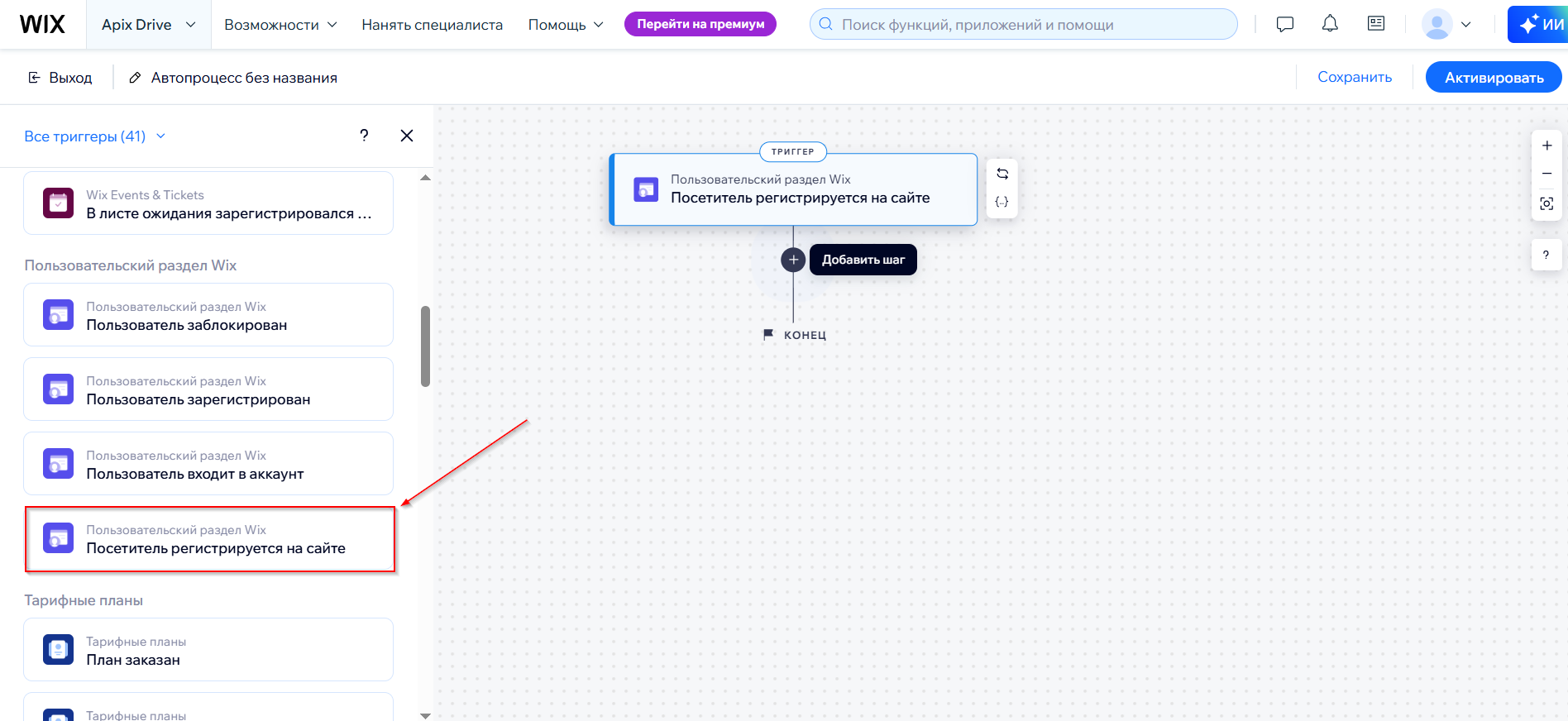Click the Автопроцесс без названия title
Screen dimensions: 1568x721
[x=244, y=78]
